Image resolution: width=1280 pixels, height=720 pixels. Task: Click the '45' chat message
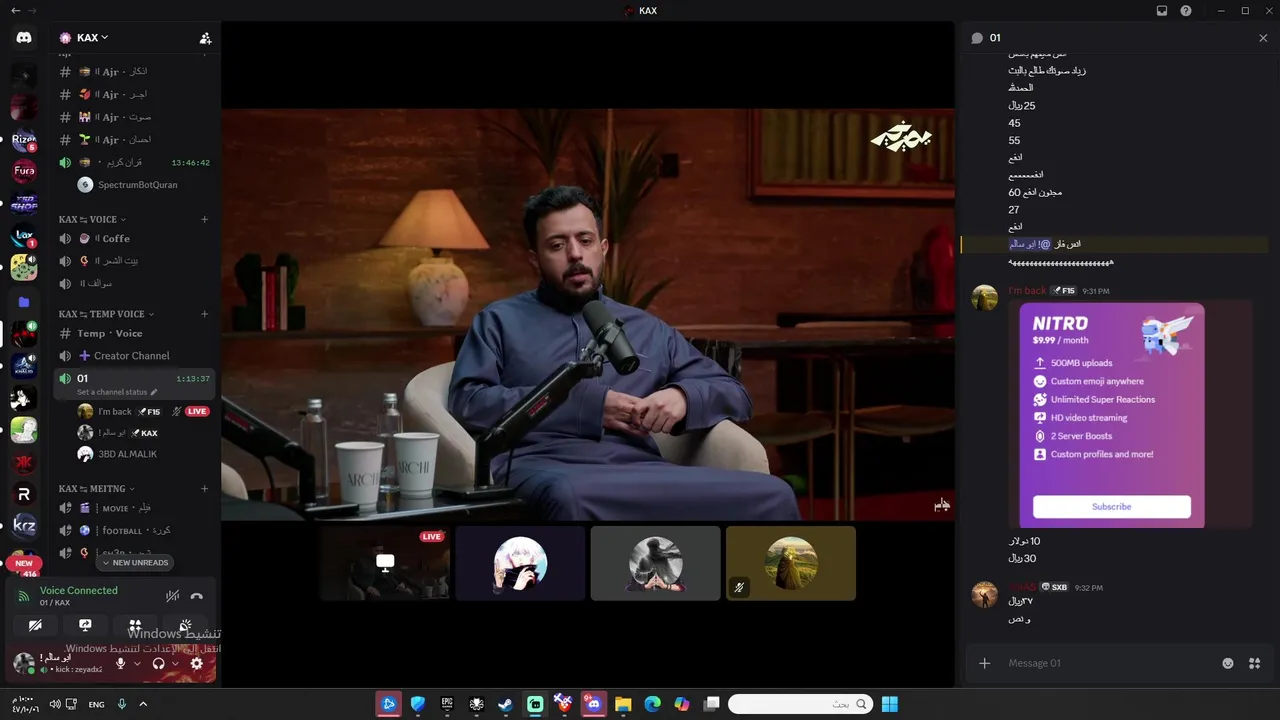point(1014,123)
